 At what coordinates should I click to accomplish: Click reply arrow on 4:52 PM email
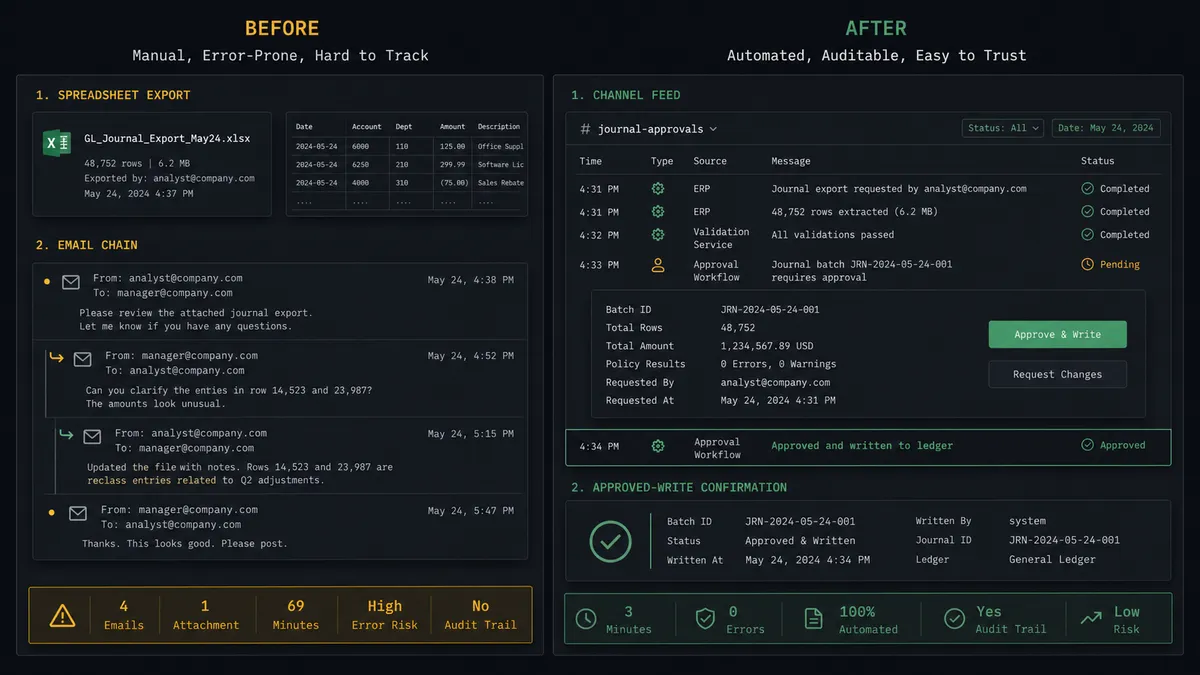[57, 357]
